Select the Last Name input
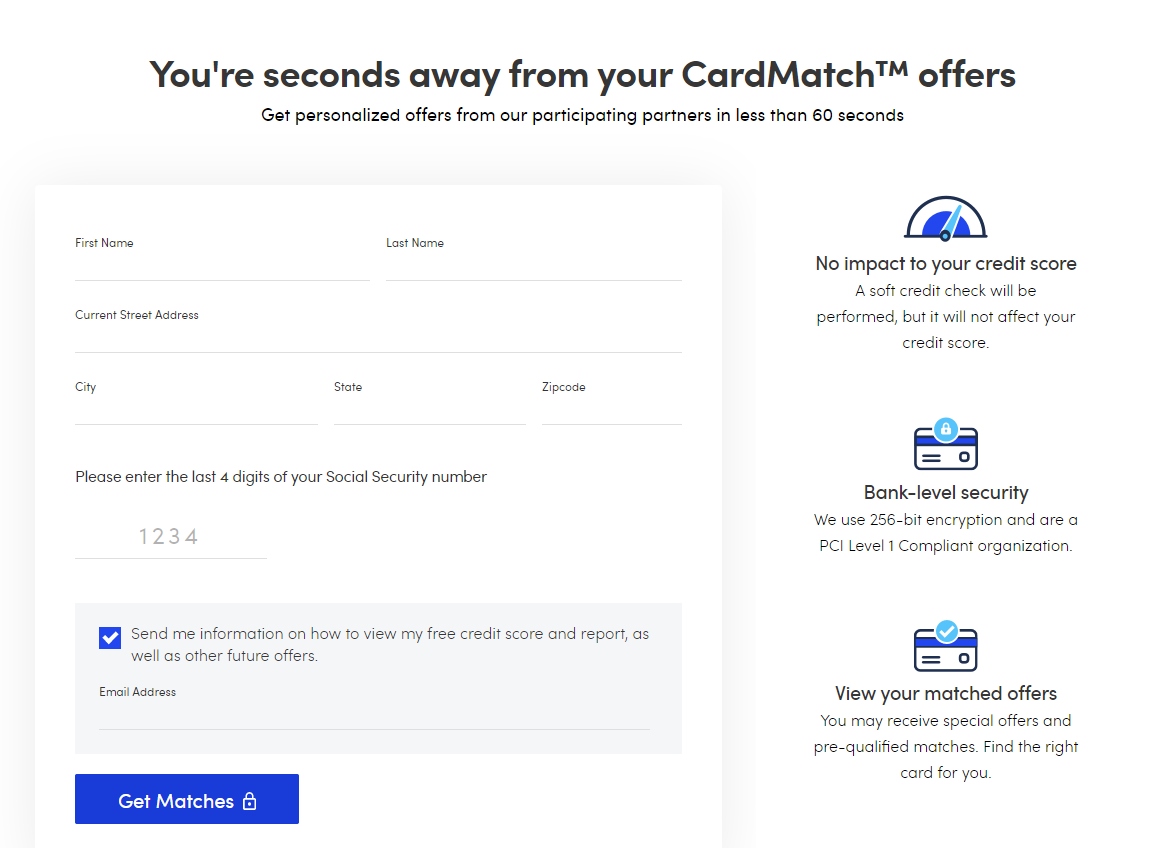This screenshot has width=1159, height=848. point(533,265)
